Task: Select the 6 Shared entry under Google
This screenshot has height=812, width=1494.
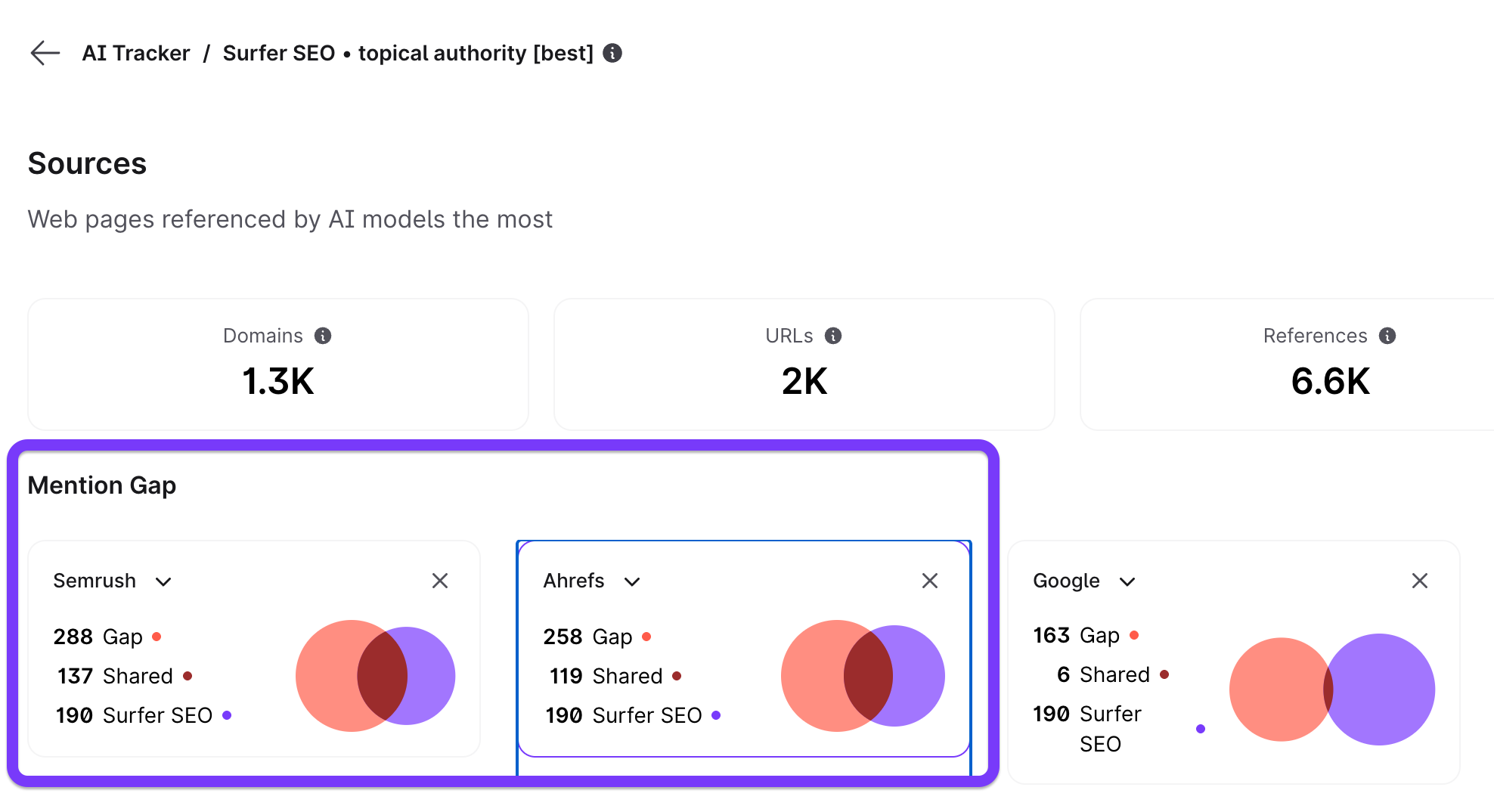Action: pyautogui.click(x=1104, y=674)
